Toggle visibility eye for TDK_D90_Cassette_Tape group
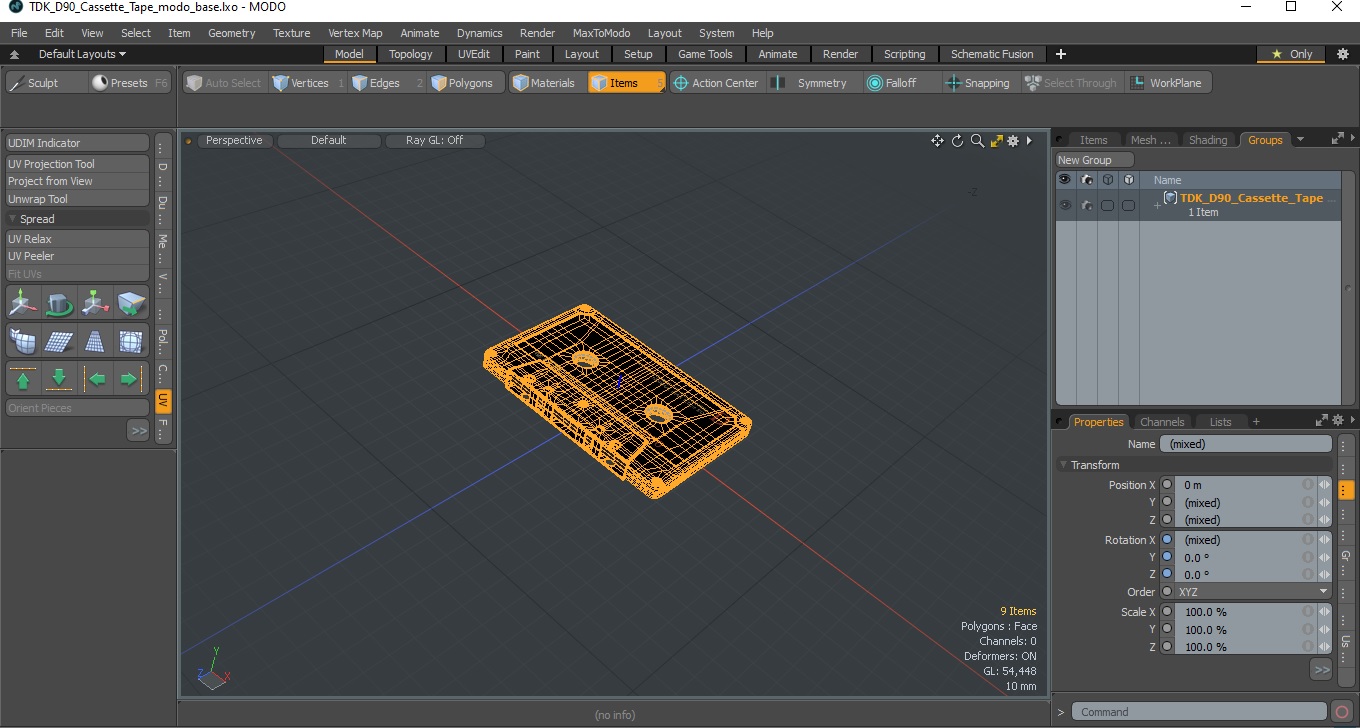This screenshot has height=728, width=1360. (x=1065, y=205)
